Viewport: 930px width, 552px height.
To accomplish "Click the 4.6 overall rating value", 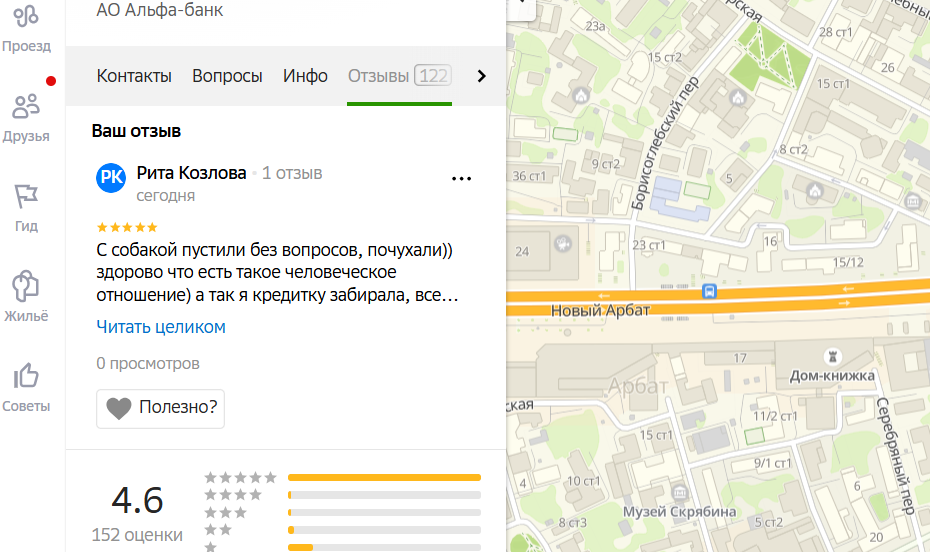I will point(137,500).
